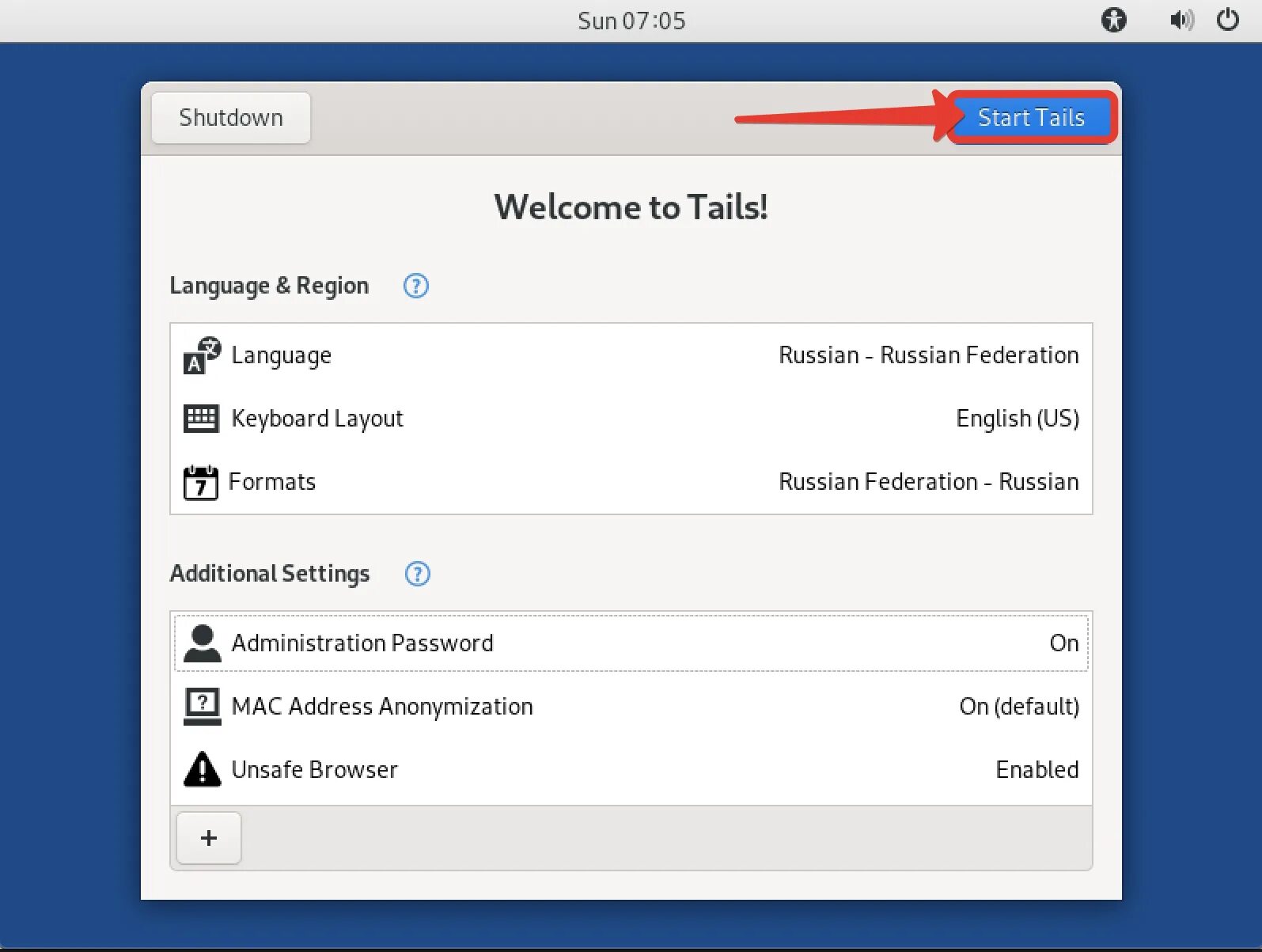Change Russian - Russian Federation language value
The height and width of the screenshot is (952, 1262).
tap(928, 355)
